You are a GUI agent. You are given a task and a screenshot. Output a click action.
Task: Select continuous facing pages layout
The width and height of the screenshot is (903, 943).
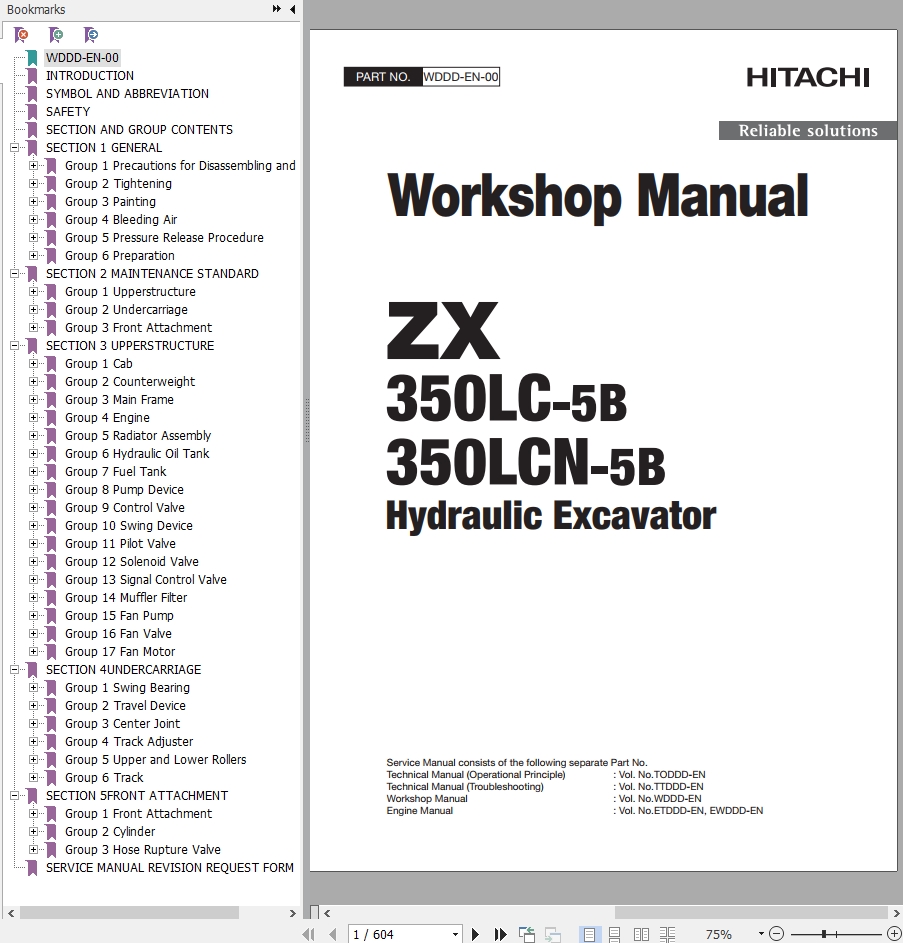pyautogui.click(x=667, y=934)
